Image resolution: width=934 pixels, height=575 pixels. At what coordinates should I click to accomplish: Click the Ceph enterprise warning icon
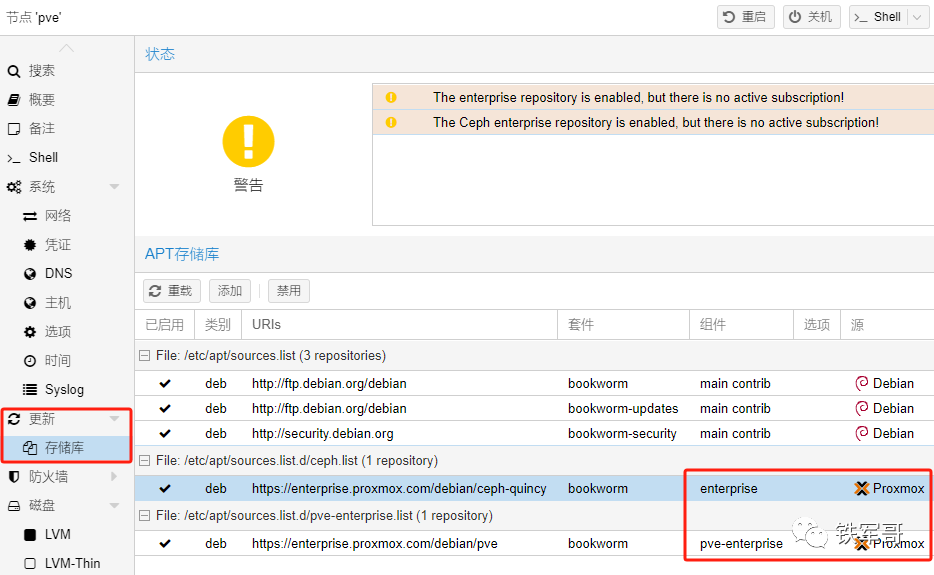(391, 122)
